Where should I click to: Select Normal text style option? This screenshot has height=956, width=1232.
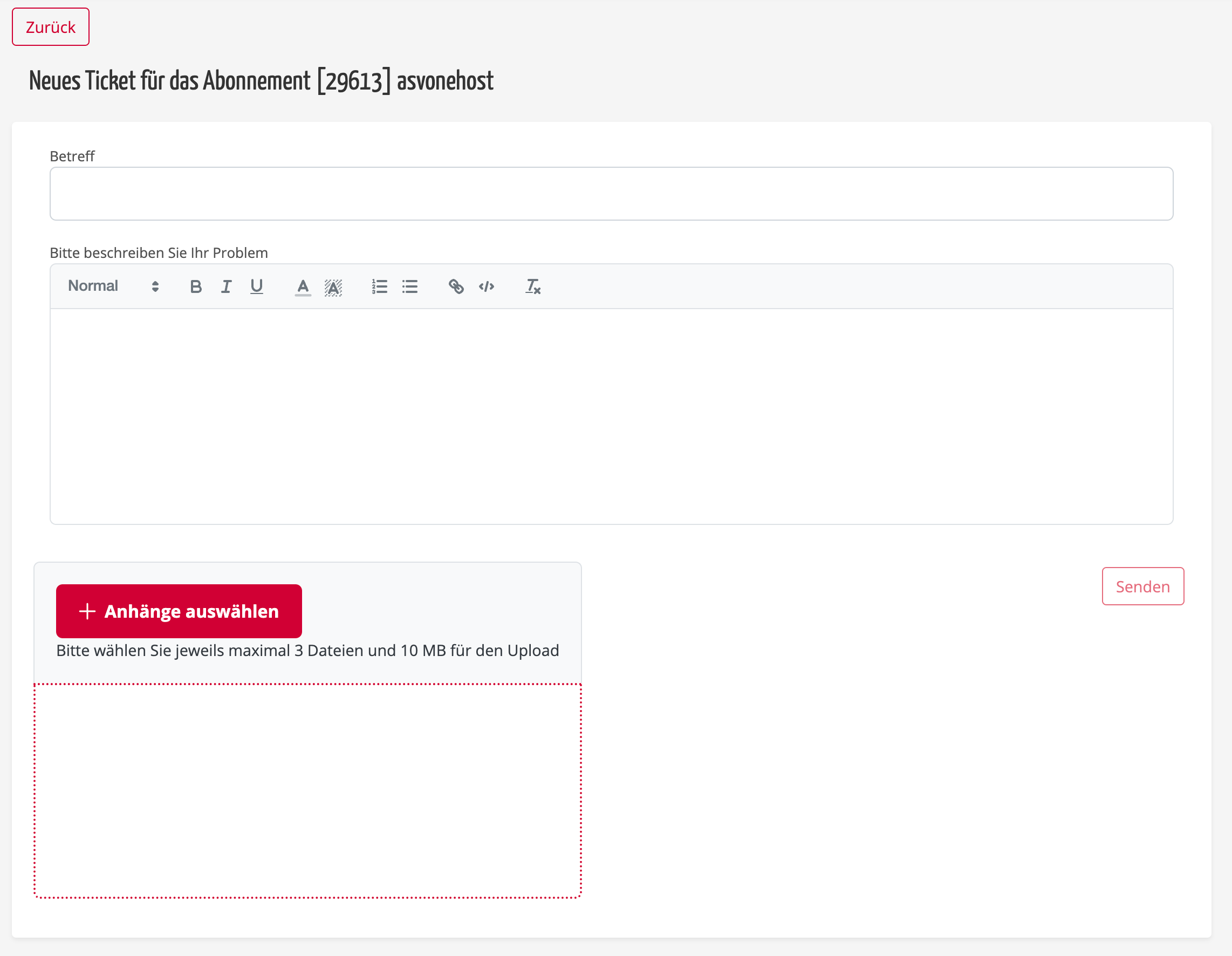click(111, 286)
